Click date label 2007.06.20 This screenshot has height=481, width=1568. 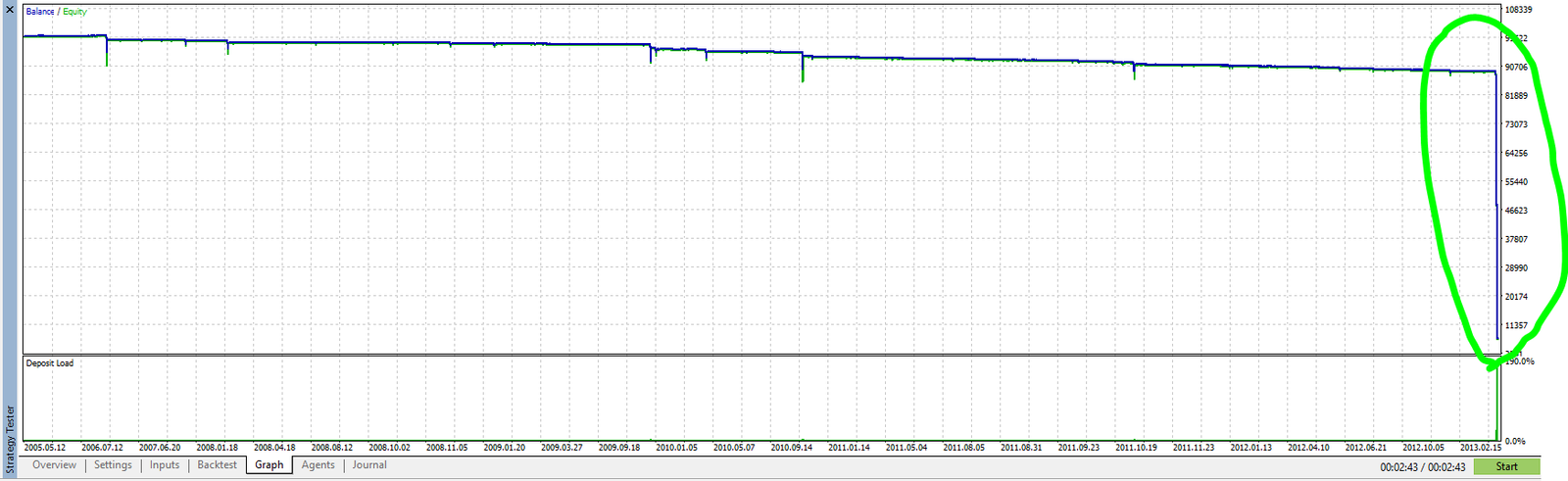coord(160,448)
